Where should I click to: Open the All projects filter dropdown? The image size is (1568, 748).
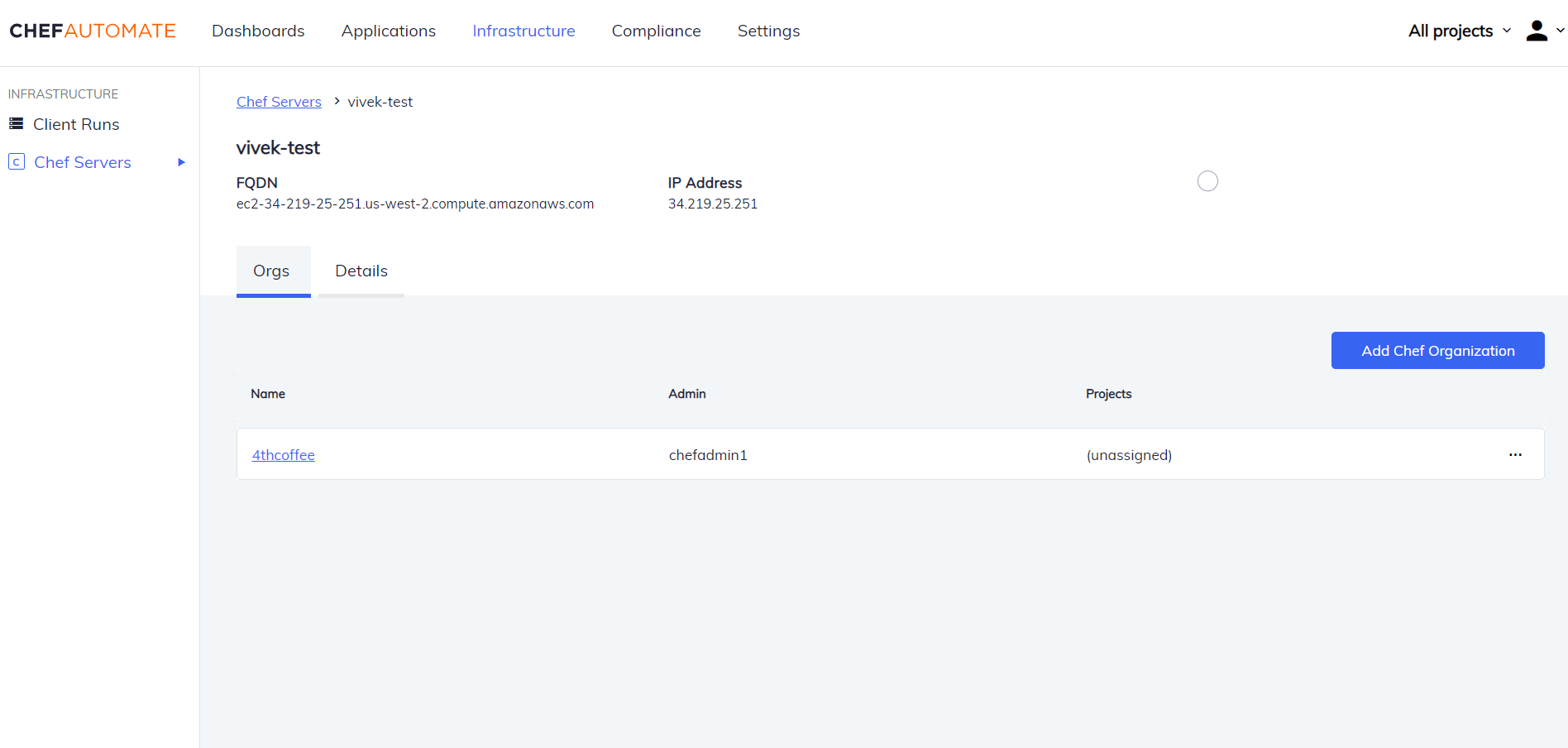point(1460,31)
